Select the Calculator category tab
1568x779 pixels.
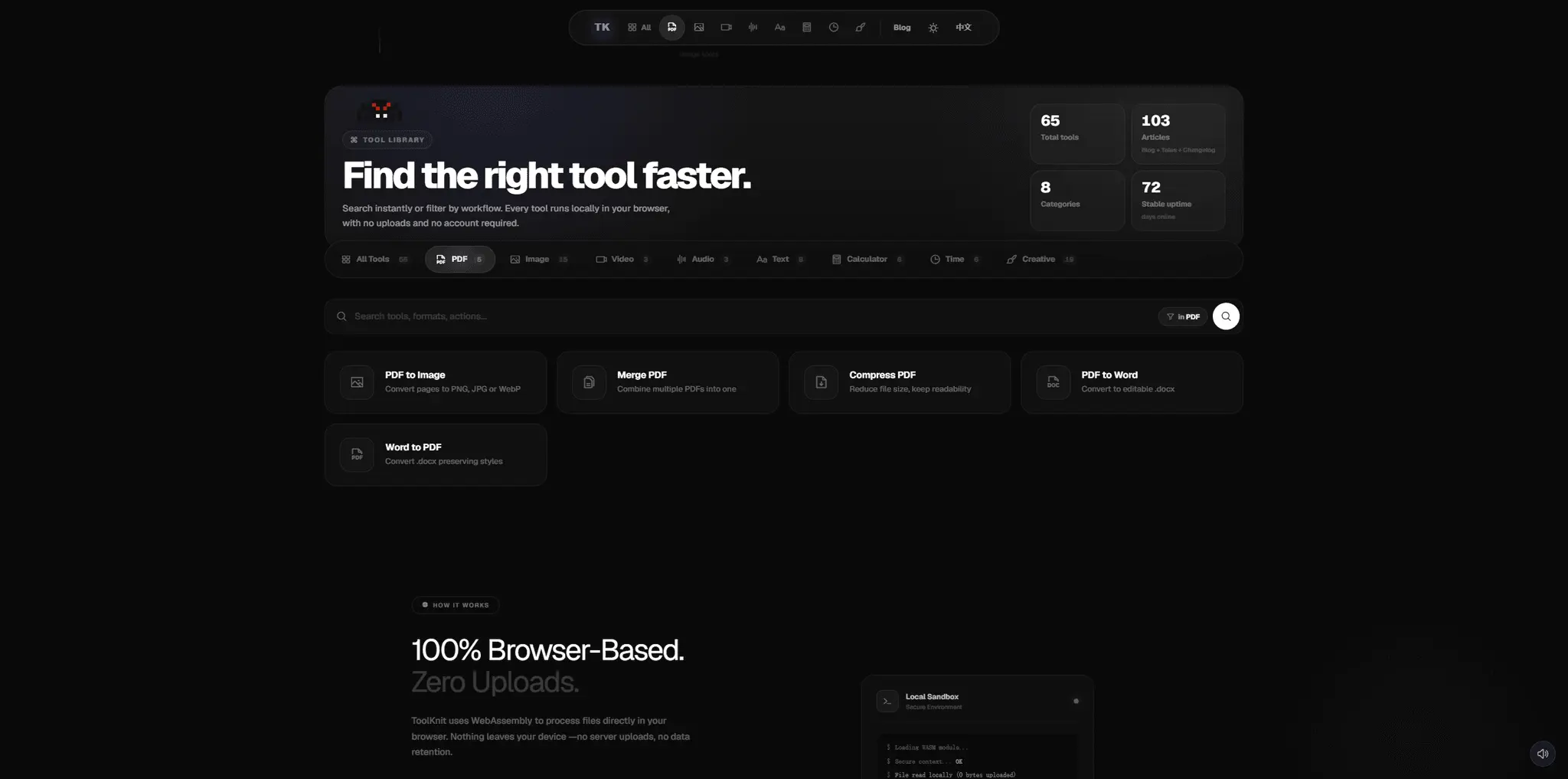867,259
